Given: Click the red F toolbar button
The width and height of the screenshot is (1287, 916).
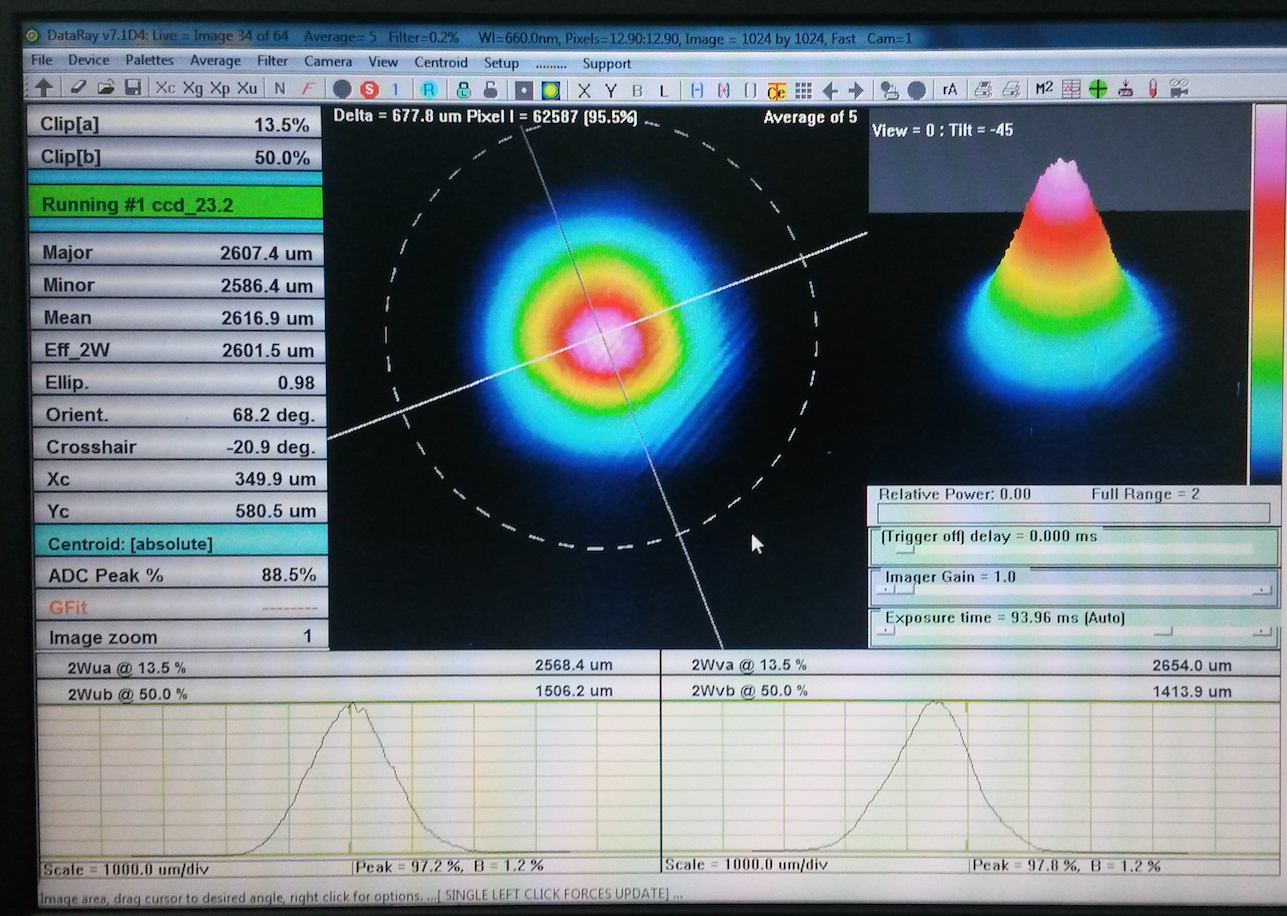Looking at the screenshot, I should [309, 89].
